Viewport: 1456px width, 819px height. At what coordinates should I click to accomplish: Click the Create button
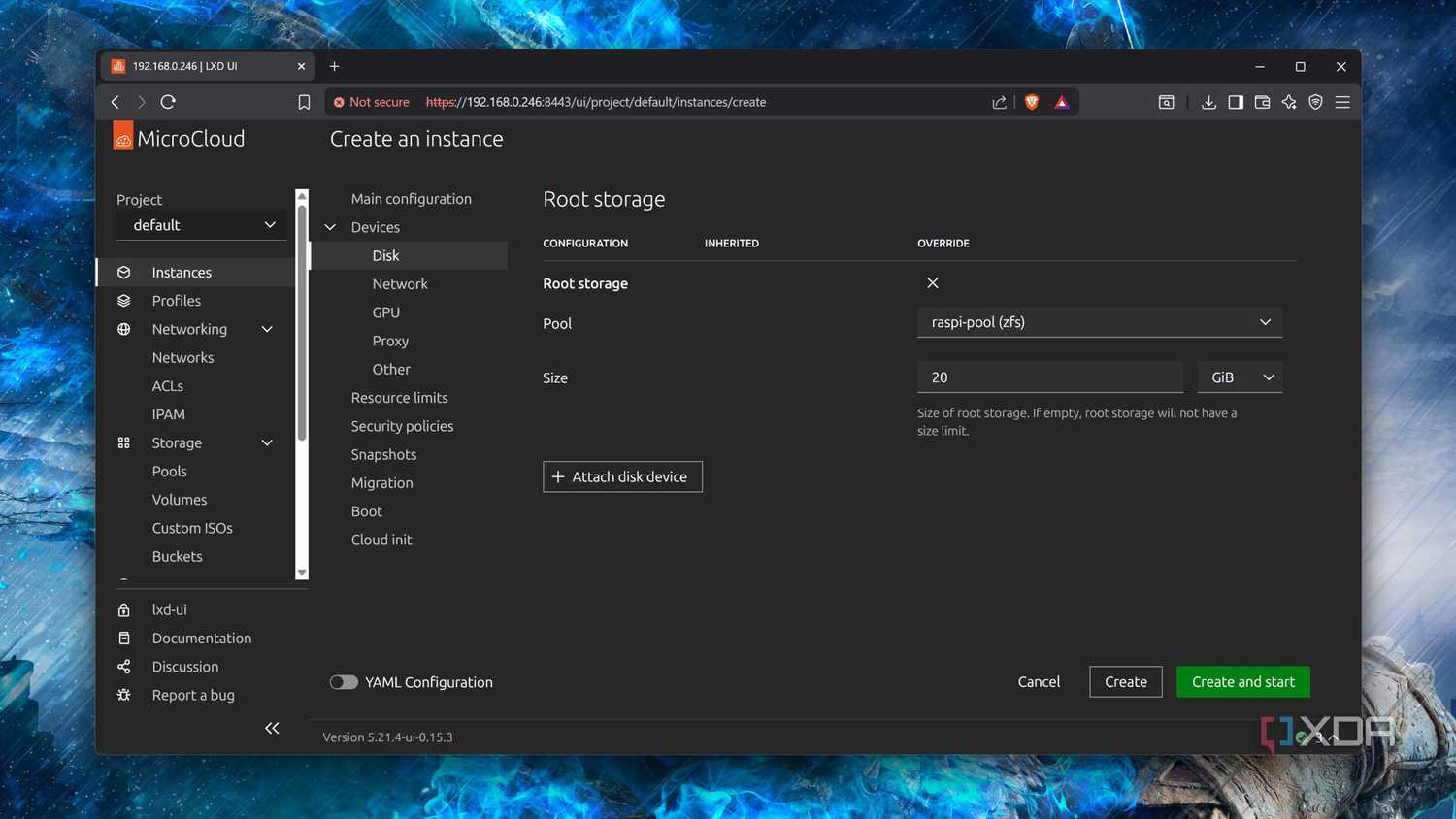(1125, 682)
